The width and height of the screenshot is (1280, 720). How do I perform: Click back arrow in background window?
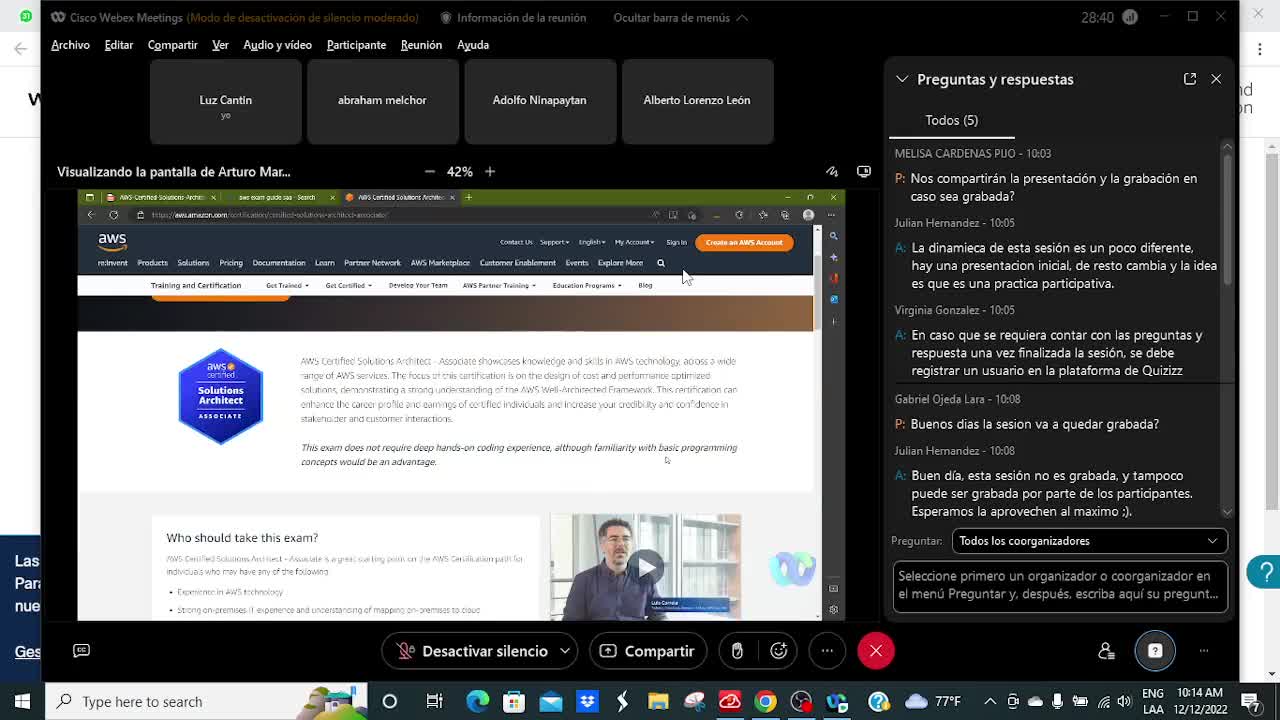point(20,48)
